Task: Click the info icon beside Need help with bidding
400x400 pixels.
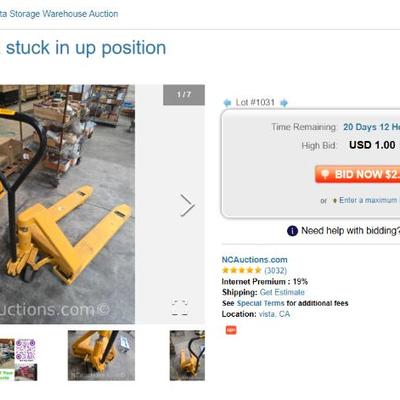Action: click(x=292, y=231)
